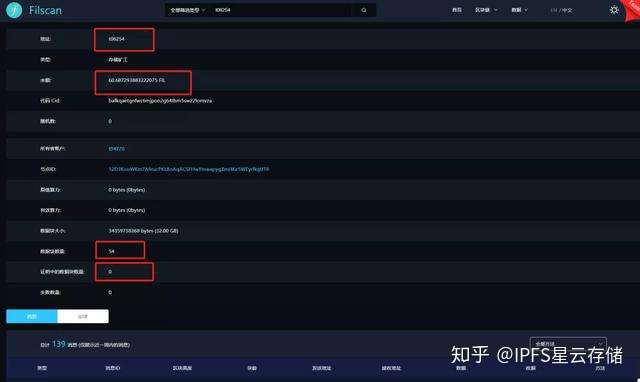Click the 139 total messages count
The width and height of the screenshot is (640, 382).
click(x=59, y=344)
